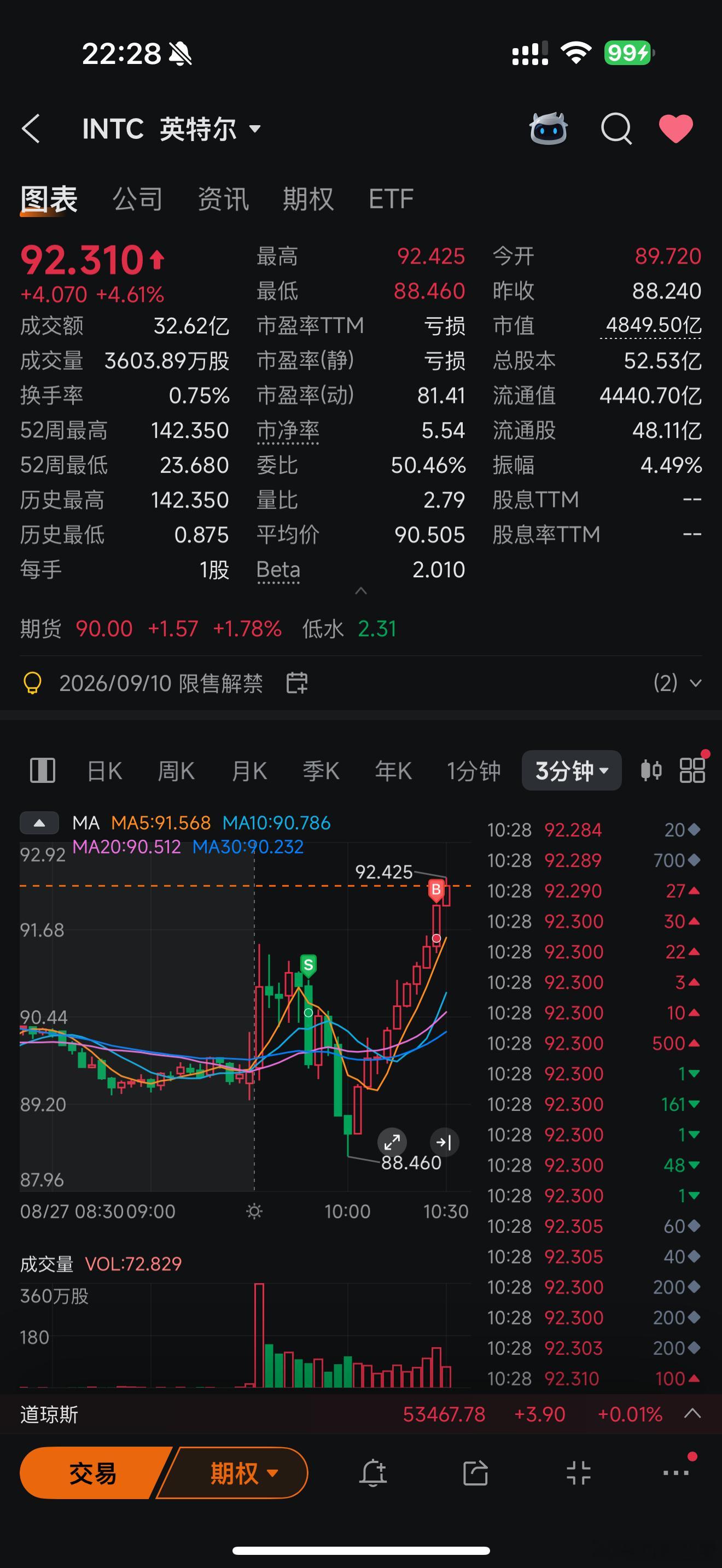The image size is (722, 1568).
Task: Toggle the chart panel layout icon
Action: [43, 771]
